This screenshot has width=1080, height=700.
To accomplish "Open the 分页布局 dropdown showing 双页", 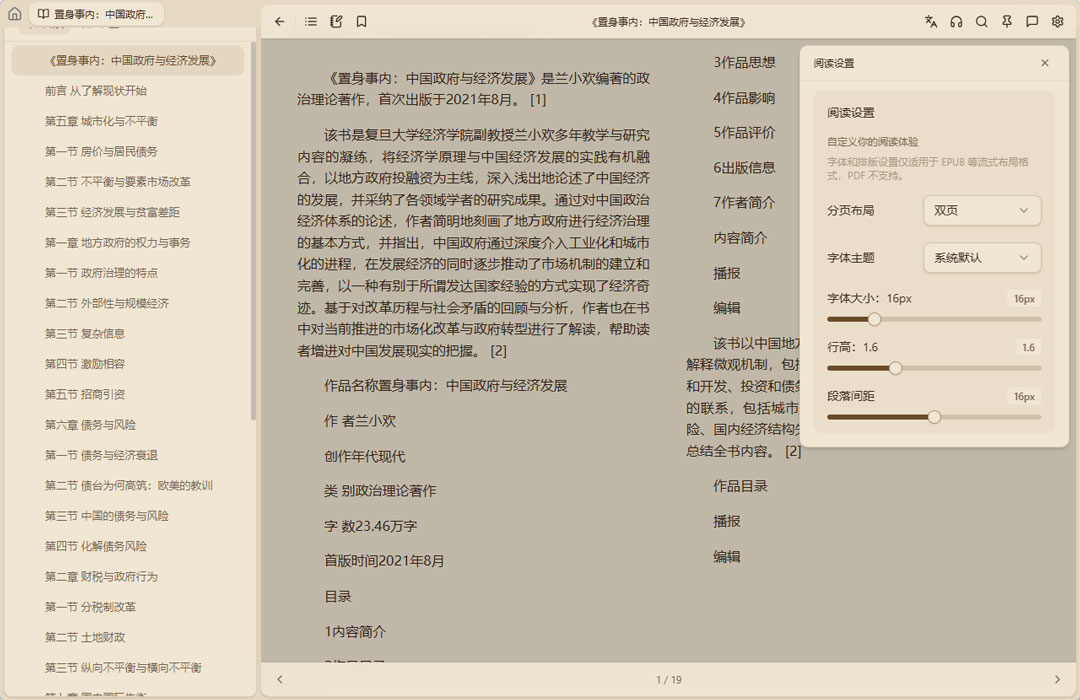I will click(x=981, y=211).
